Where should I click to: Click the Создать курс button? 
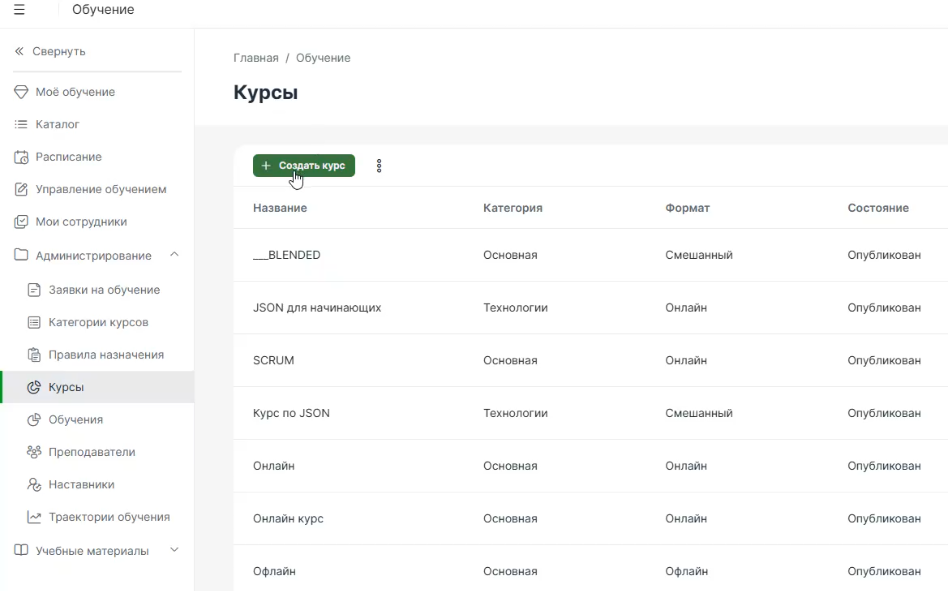(x=304, y=166)
